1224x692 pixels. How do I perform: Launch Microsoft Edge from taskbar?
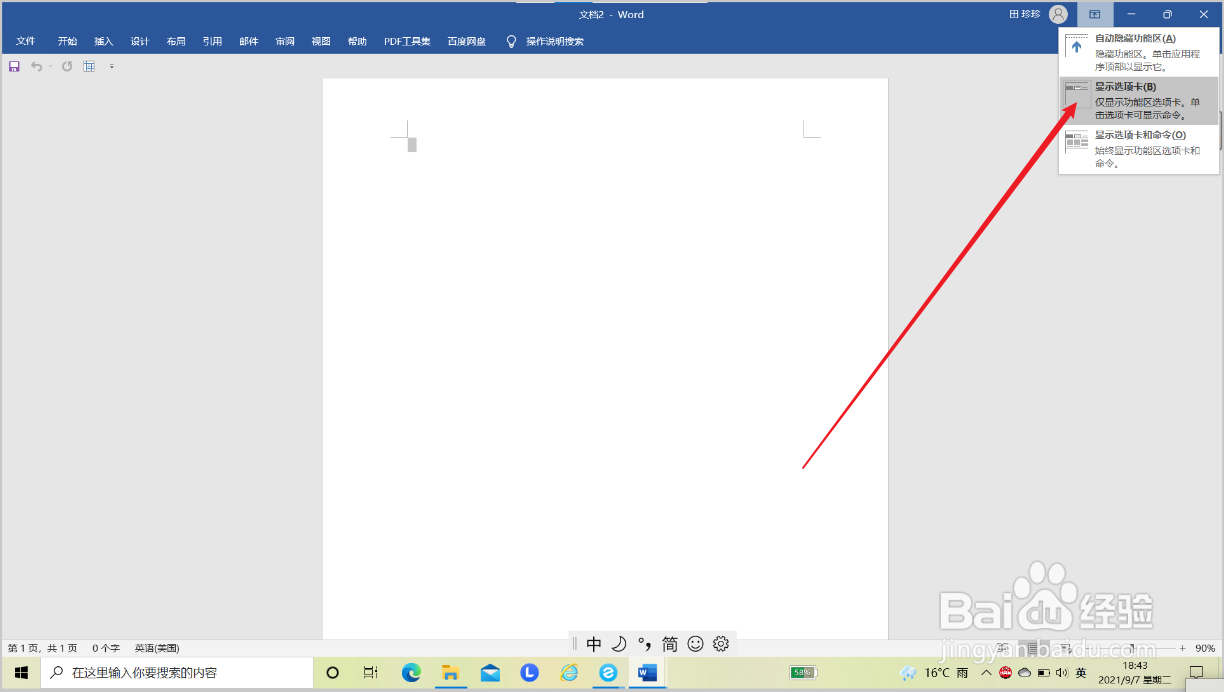coord(411,673)
